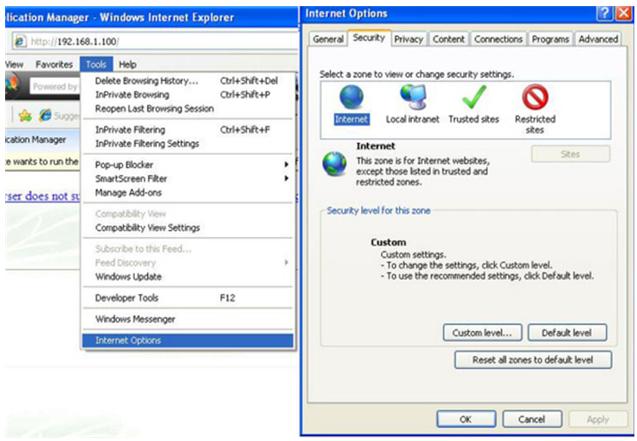The width and height of the screenshot is (637, 441).
Task: Launch Windows Messenger from menu
Action: pyautogui.click(x=187, y=319)
